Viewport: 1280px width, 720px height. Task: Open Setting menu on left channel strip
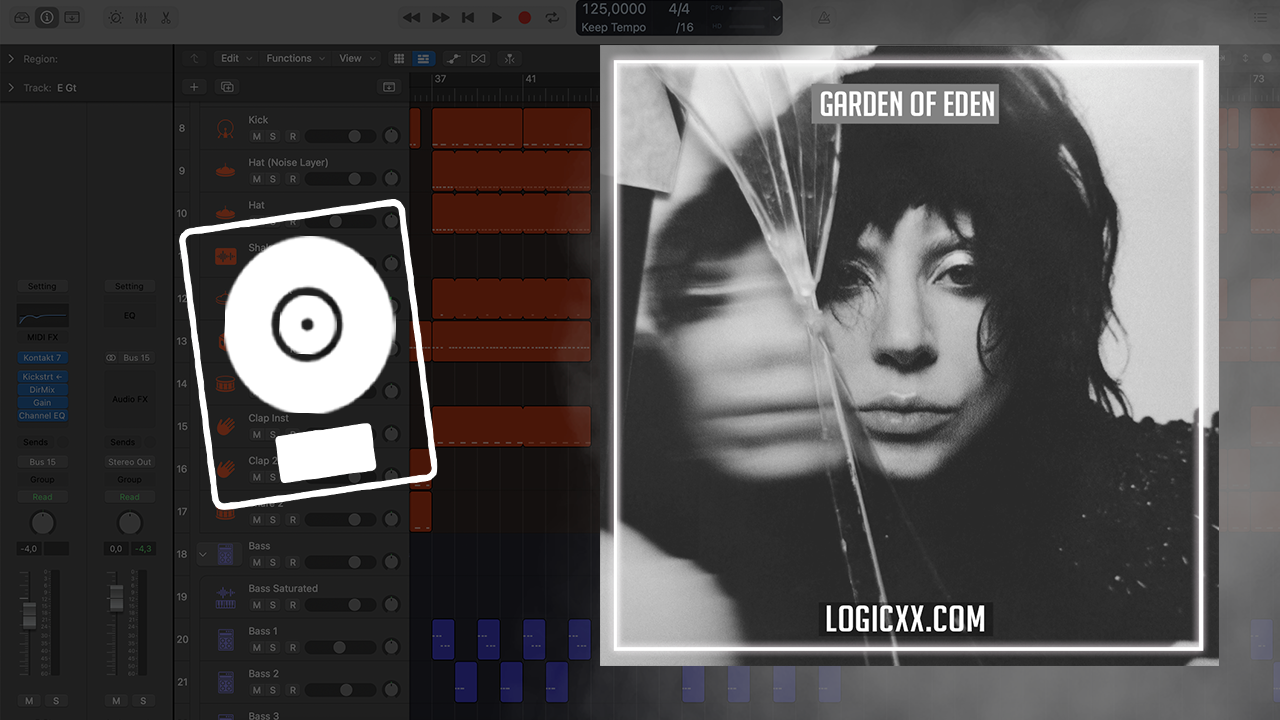(42, 286)
